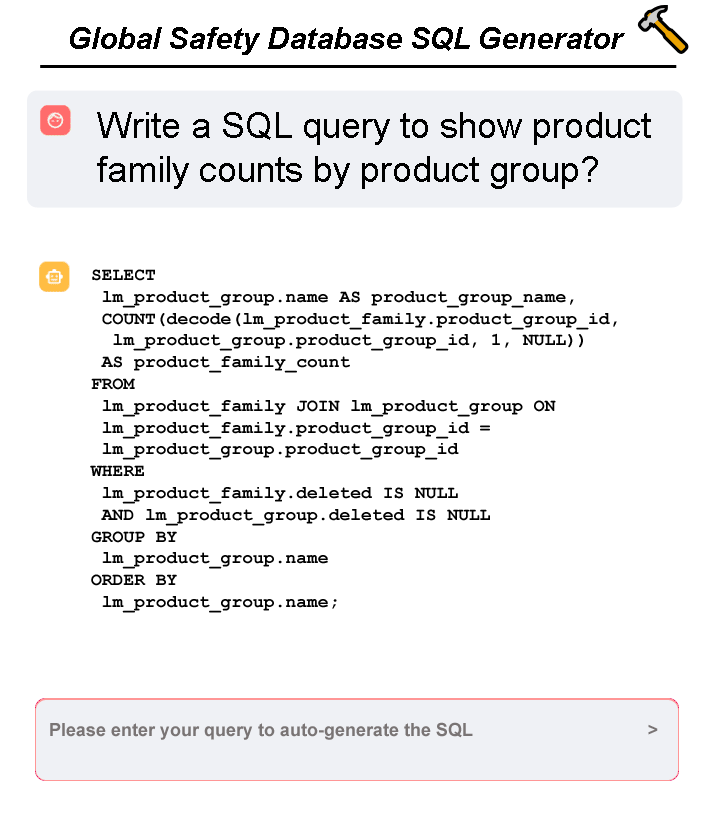Click the hammer icon in the header

[663, 29]
